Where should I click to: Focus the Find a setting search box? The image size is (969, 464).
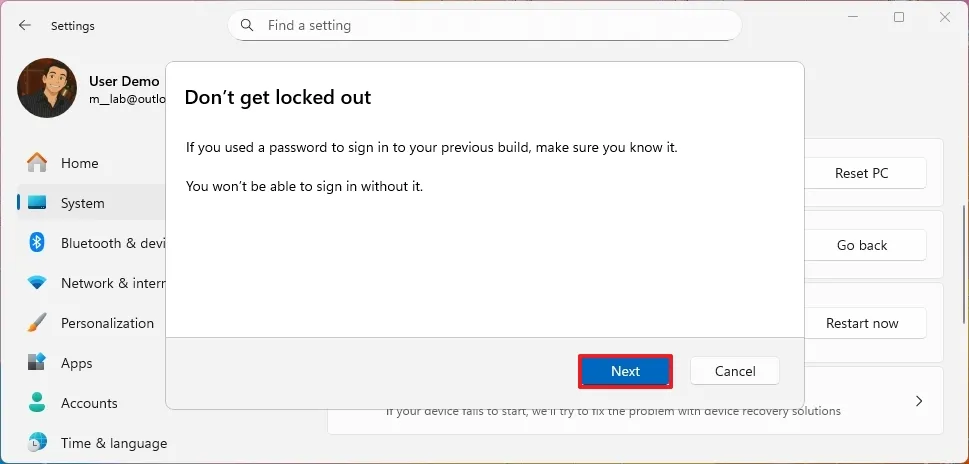point(490,25)
